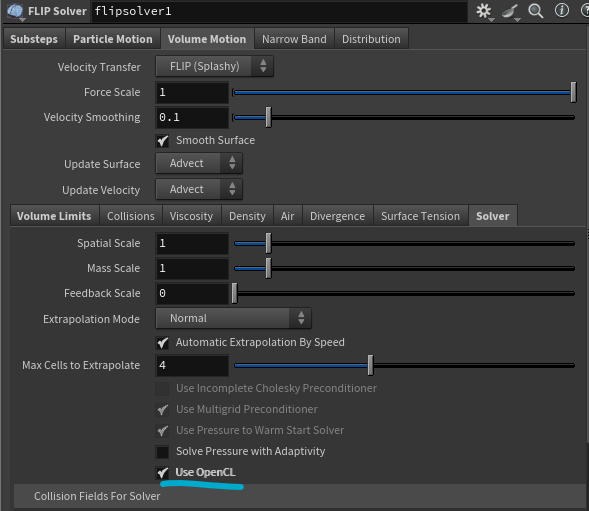Toggle the Smooth Surface checkbox
The image size is (589, 511).
[163, 141]
